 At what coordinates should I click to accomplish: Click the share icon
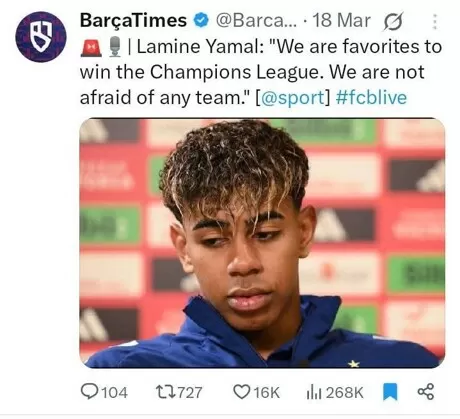426,392
